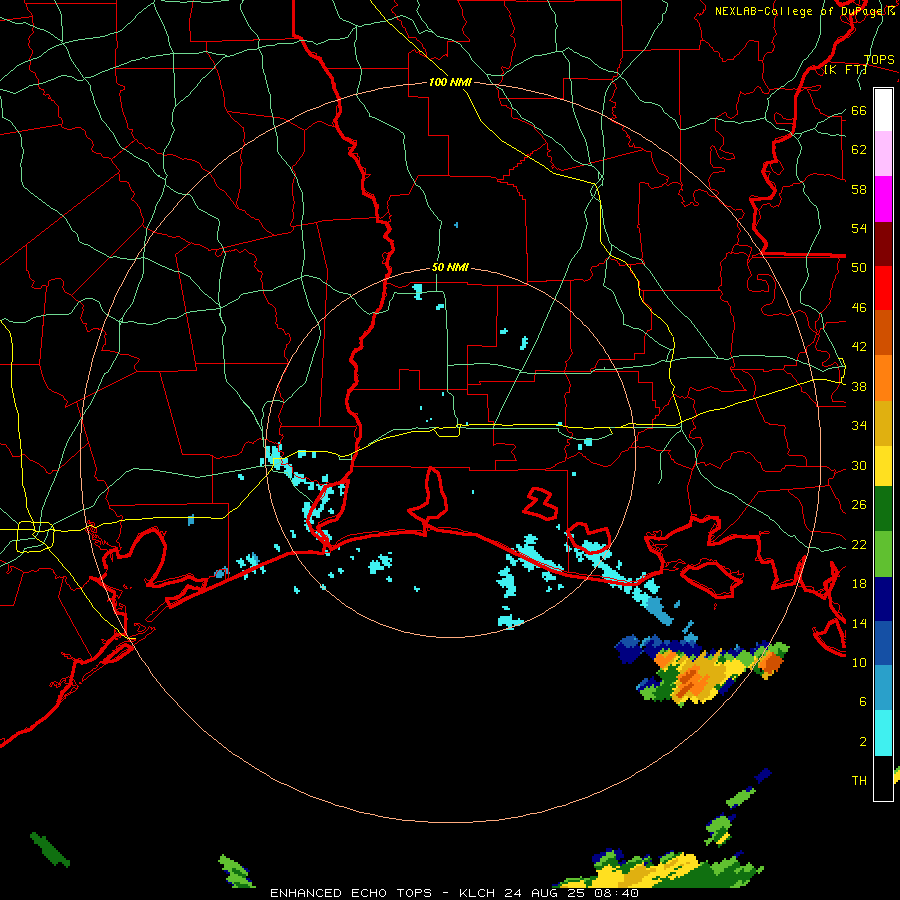Screen dimensions: 900x900
Task: Click the 30 legend value
Action: [x=859, y=465]
